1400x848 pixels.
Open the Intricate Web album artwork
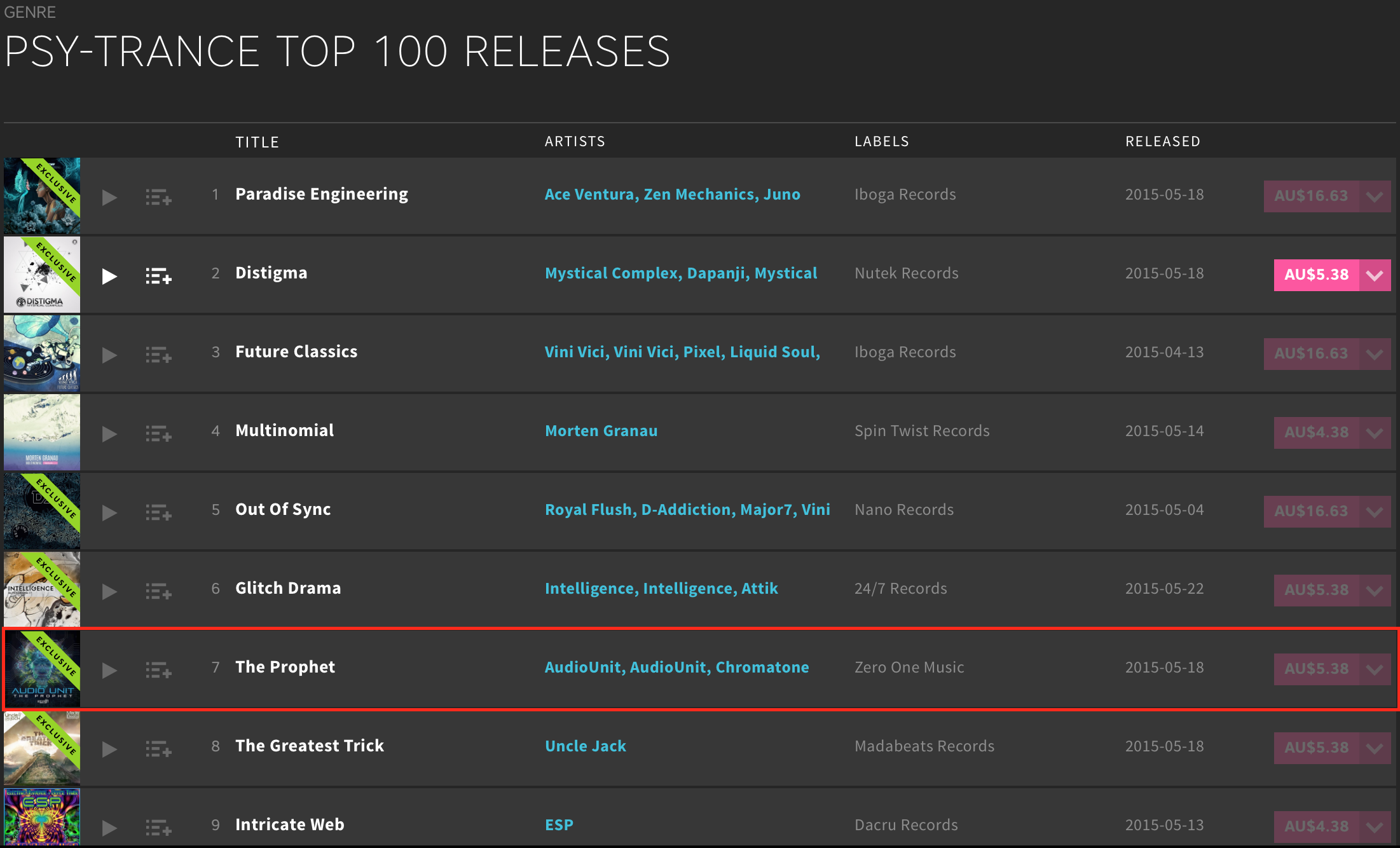point(42,817)
